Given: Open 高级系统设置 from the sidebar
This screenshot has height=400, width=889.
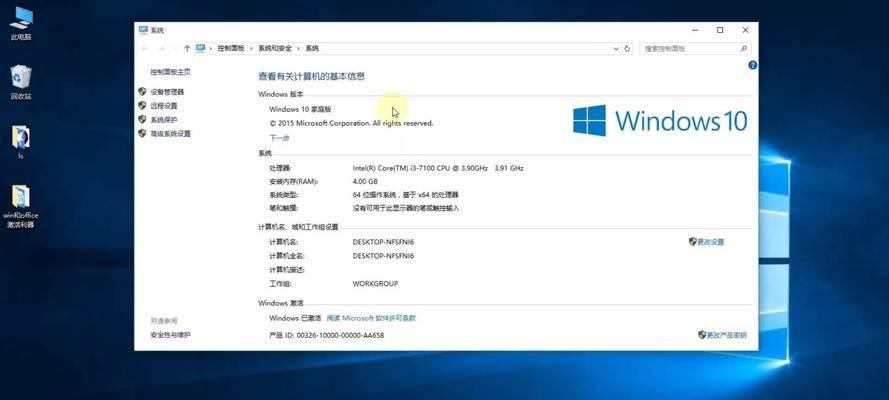Looking at the screenshot, I should coord(171,134).
